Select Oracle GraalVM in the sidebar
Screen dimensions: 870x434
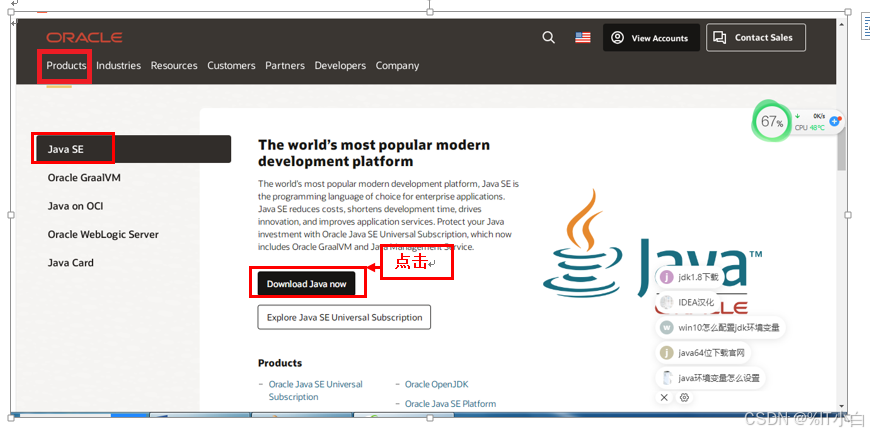tap(84, 178)
